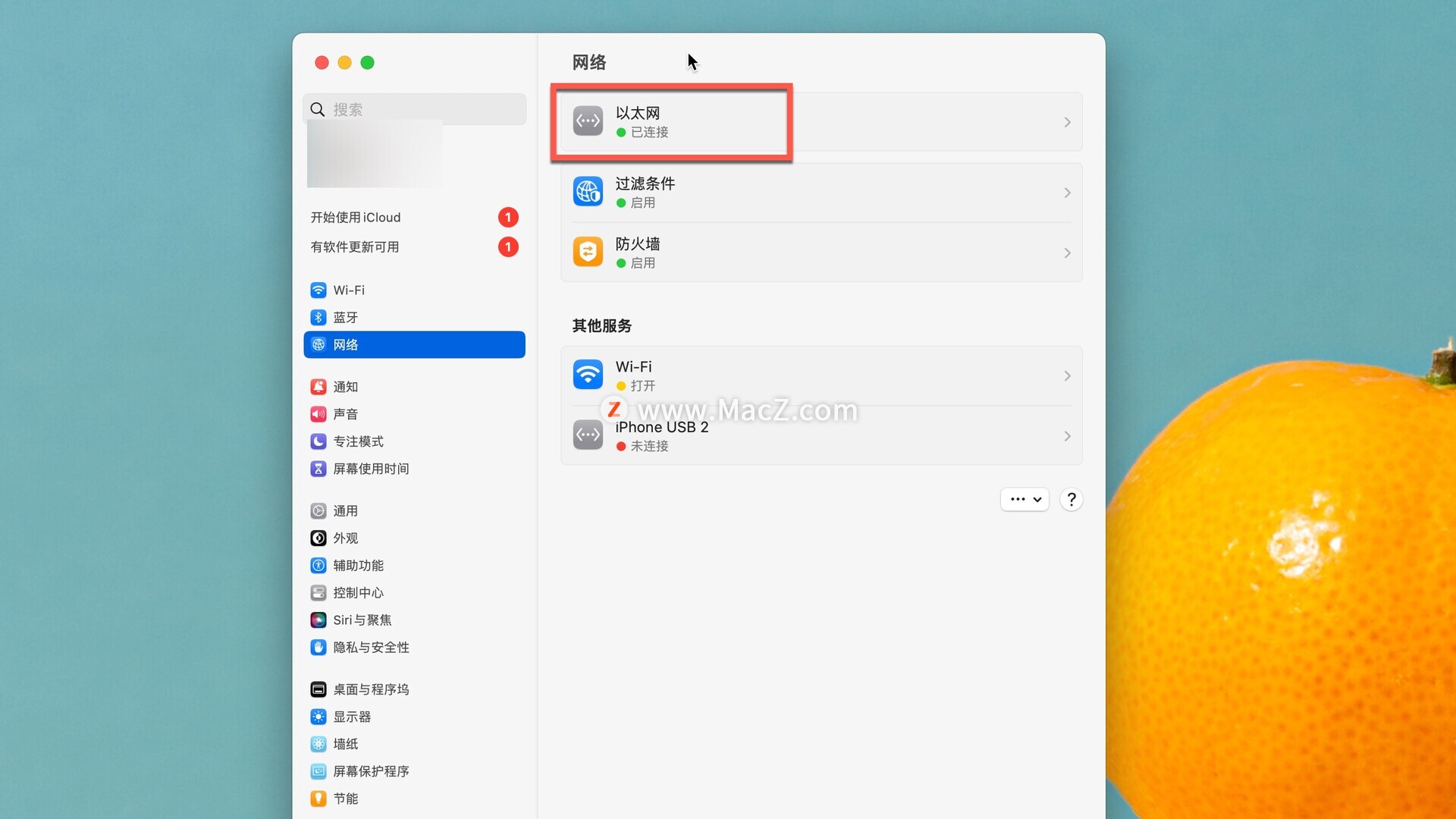This screenshot has height=819, width=1456.
Task: Open the 以太网 已连接 text label
Action: 650,133
